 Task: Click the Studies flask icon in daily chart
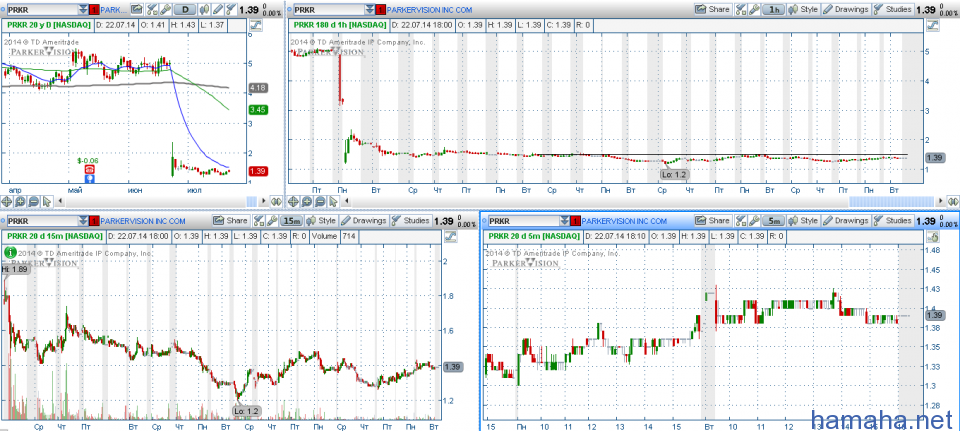(231, 9)
